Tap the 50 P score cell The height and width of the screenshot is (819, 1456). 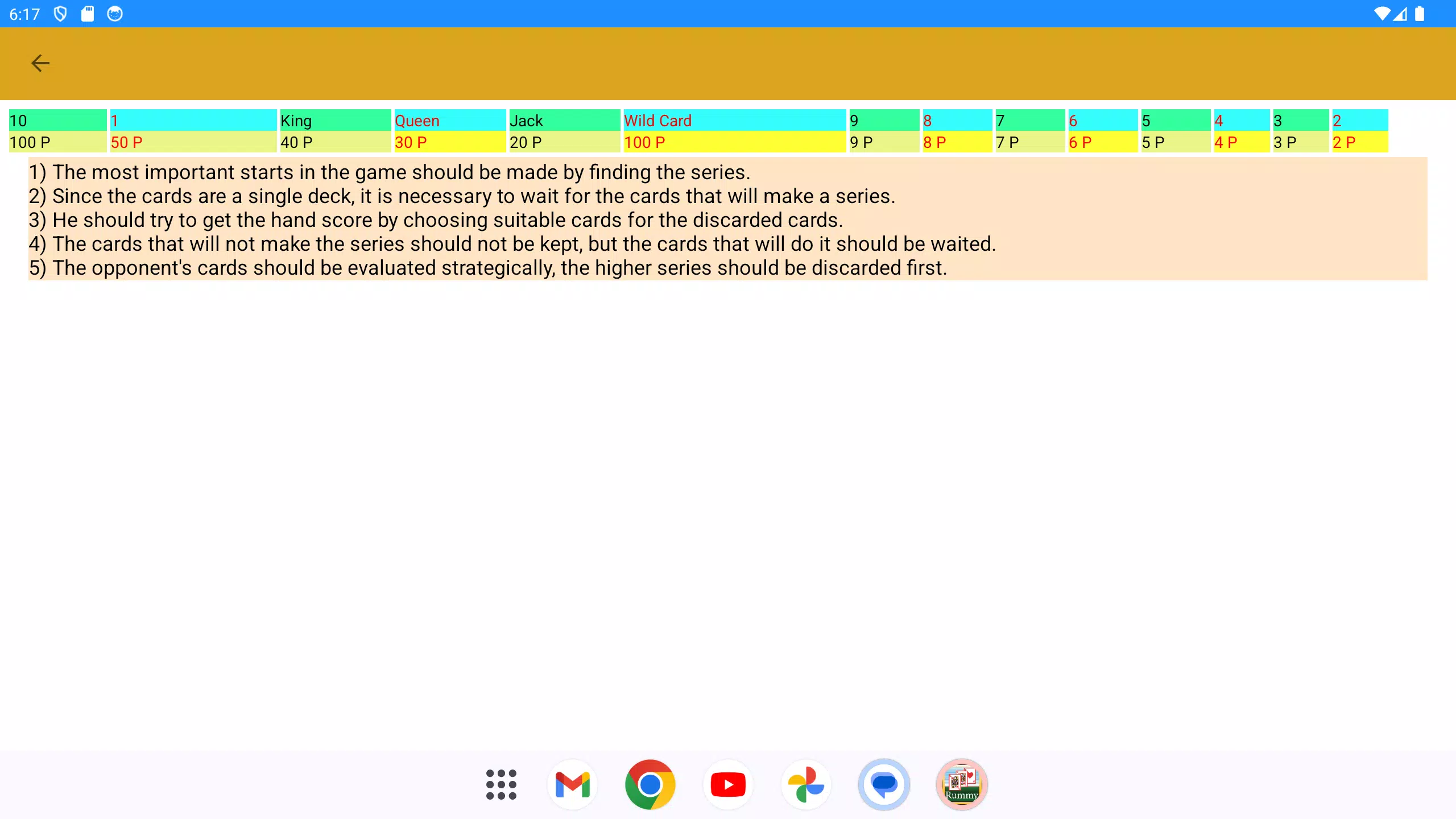tap(192, 142)
